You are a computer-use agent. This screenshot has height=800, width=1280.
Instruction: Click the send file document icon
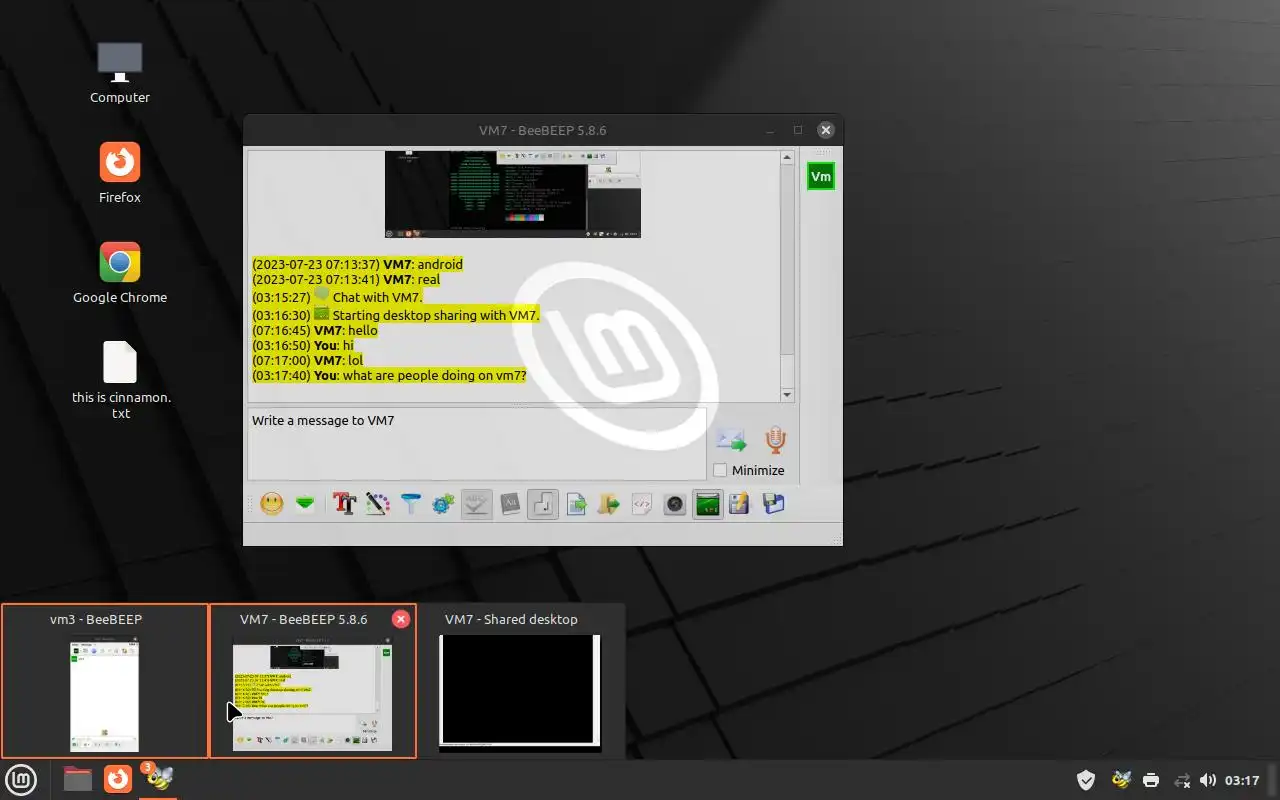pyautogui.click(x=576, y=504)
